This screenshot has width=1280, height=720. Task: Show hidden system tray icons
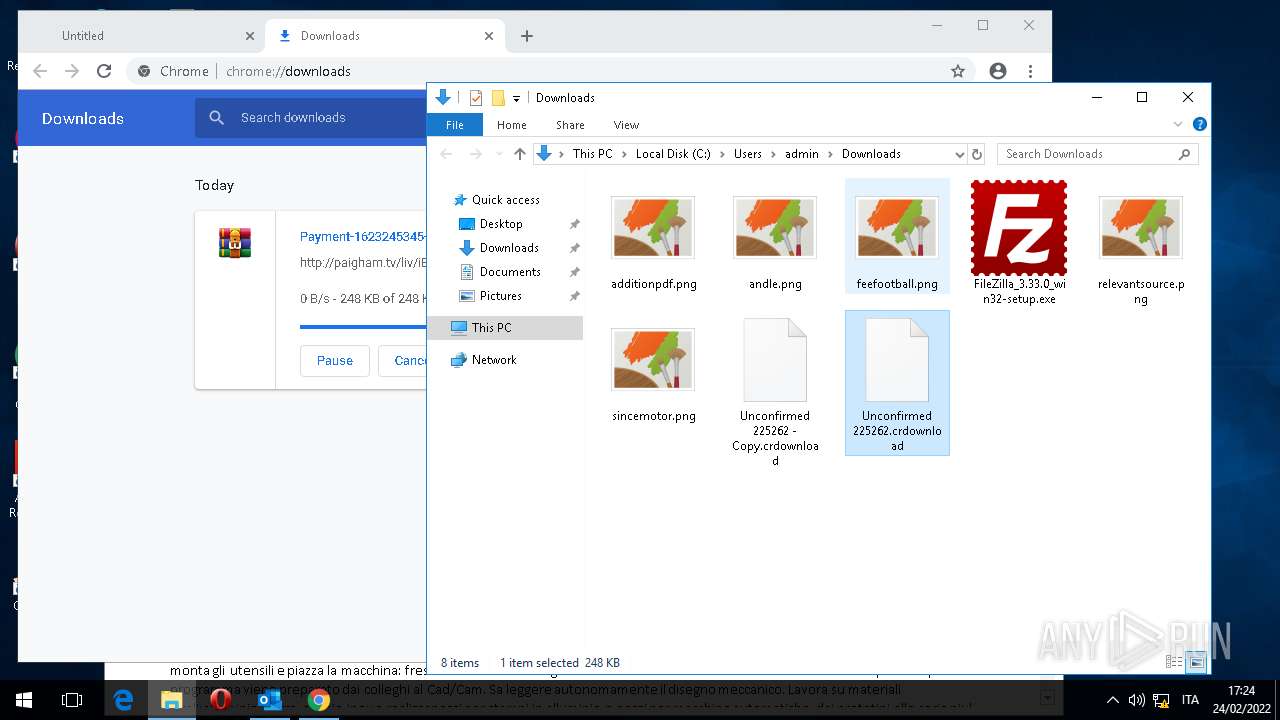[1112, 700]
